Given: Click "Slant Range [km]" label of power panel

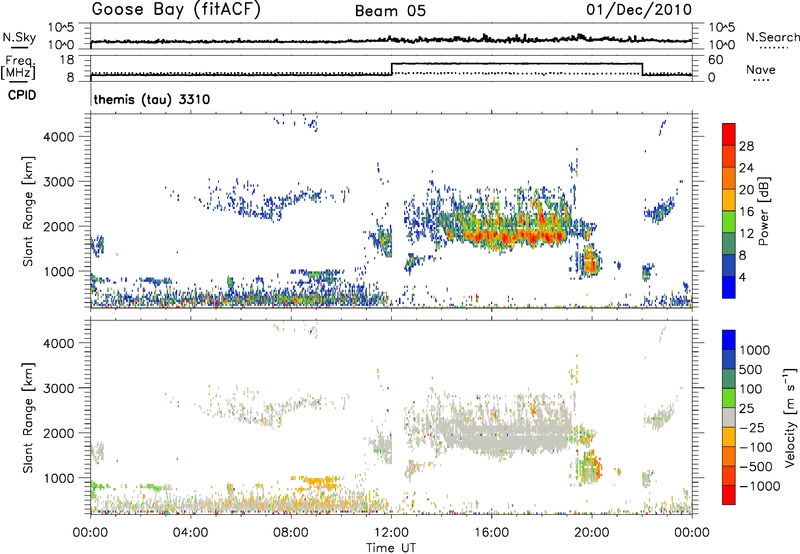Looking at the screenshot, I should pyautogui.click(x=28, y=211).
